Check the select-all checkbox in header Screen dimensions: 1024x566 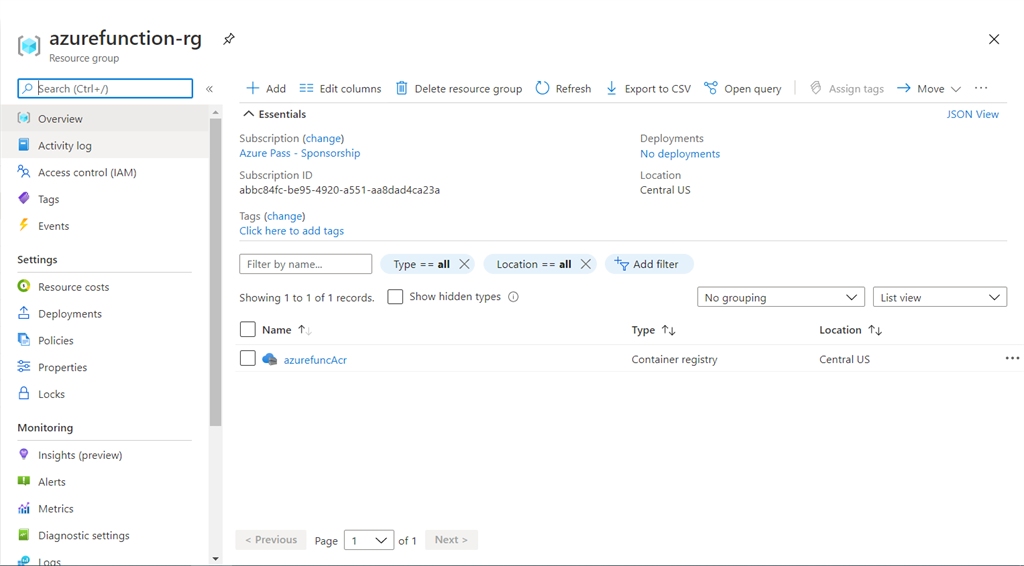point(248,330)
